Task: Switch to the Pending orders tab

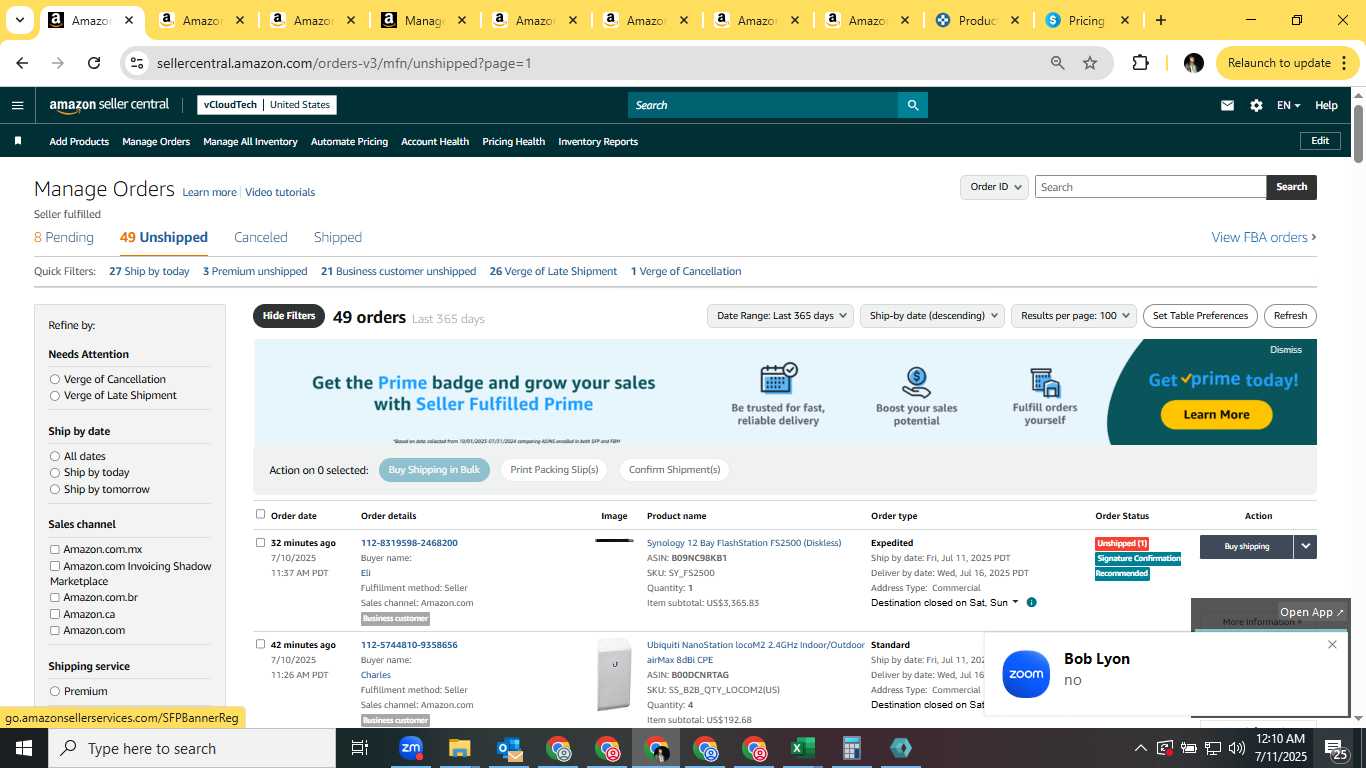Action: [x=64, y=237]
